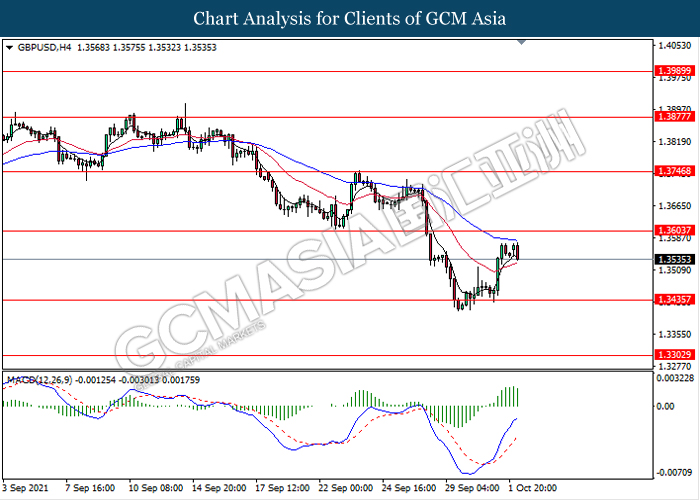Click the 1.32770 price scale value
This screenshot has height=500, width=700.
click(x=675, y=366)
